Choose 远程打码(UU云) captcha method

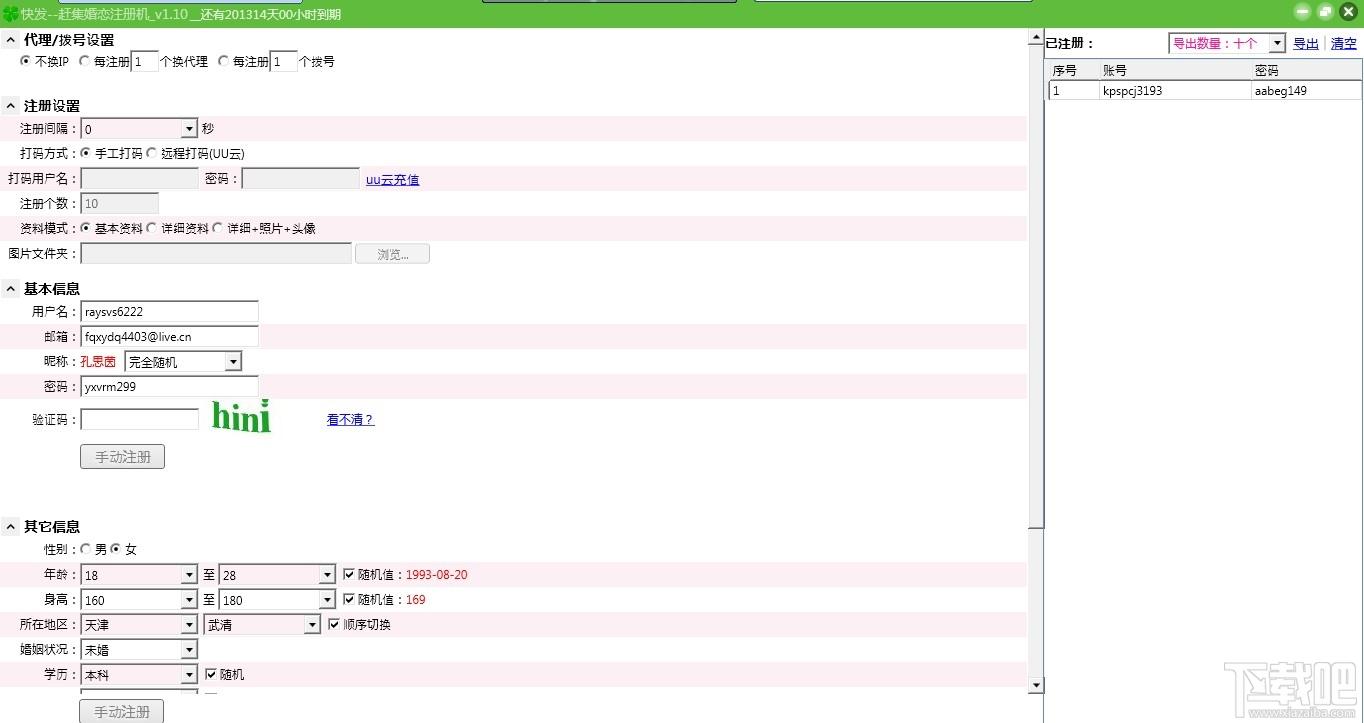tap(151, 154)
